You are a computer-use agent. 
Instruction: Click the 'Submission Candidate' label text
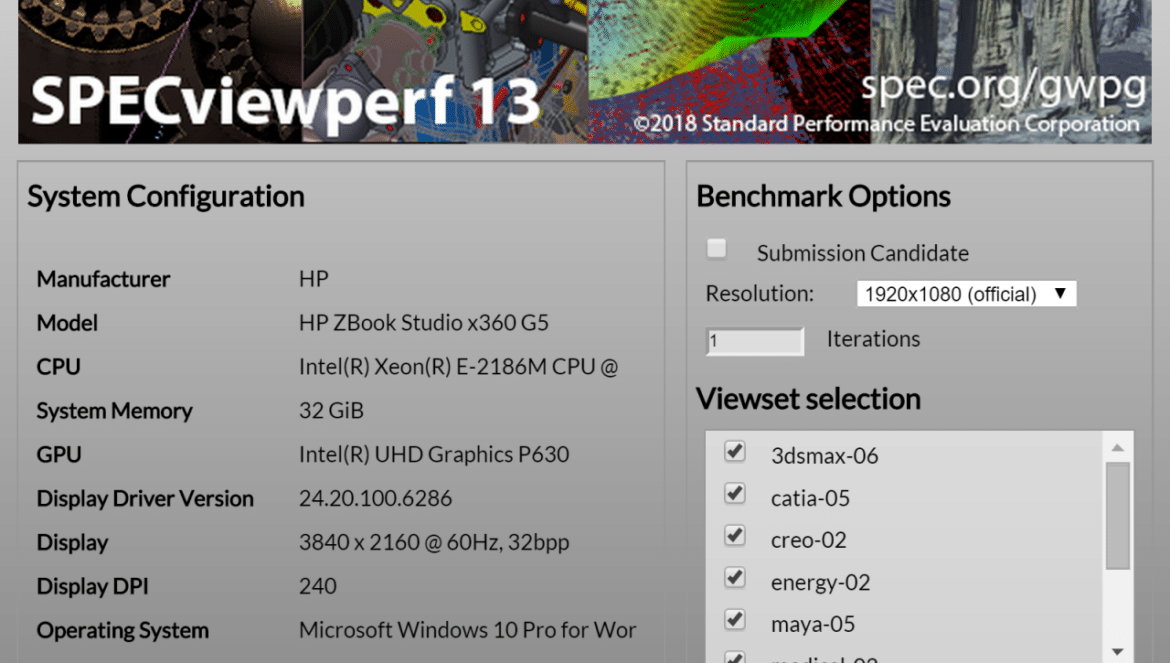tap(863, 254)
